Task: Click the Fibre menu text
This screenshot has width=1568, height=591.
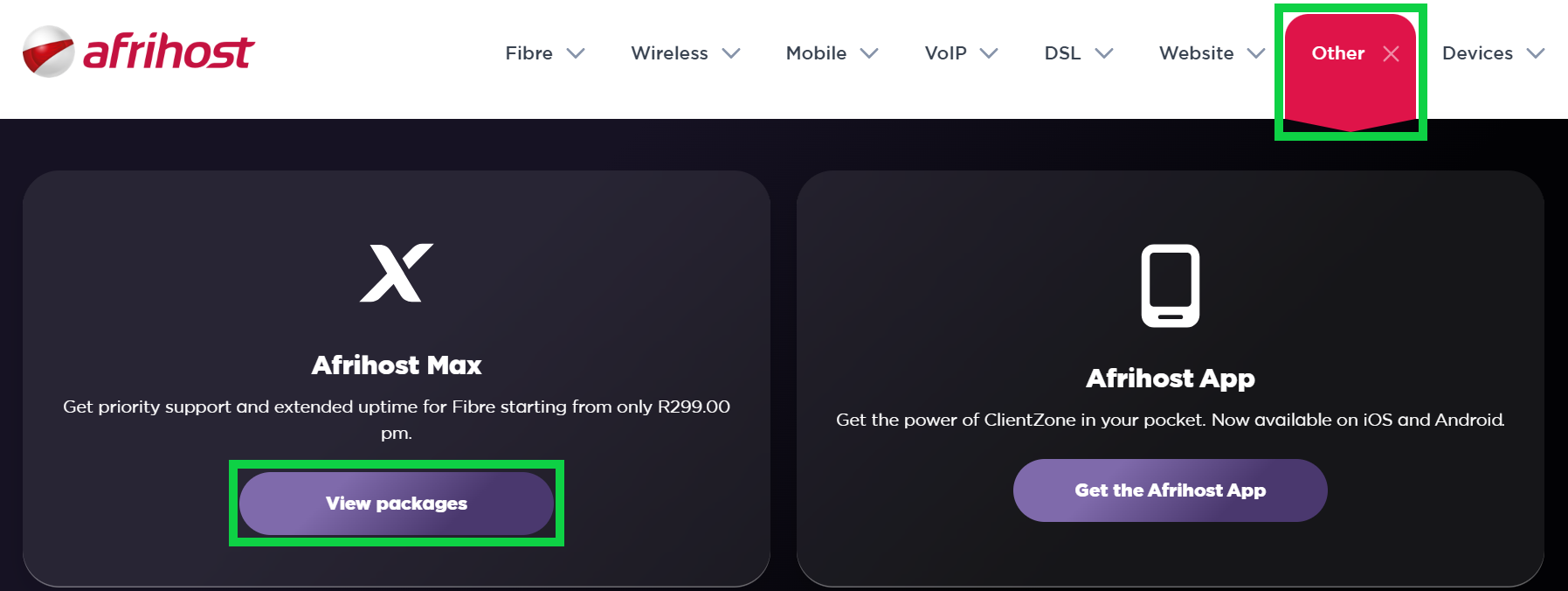Action: (x=528, y=53)
